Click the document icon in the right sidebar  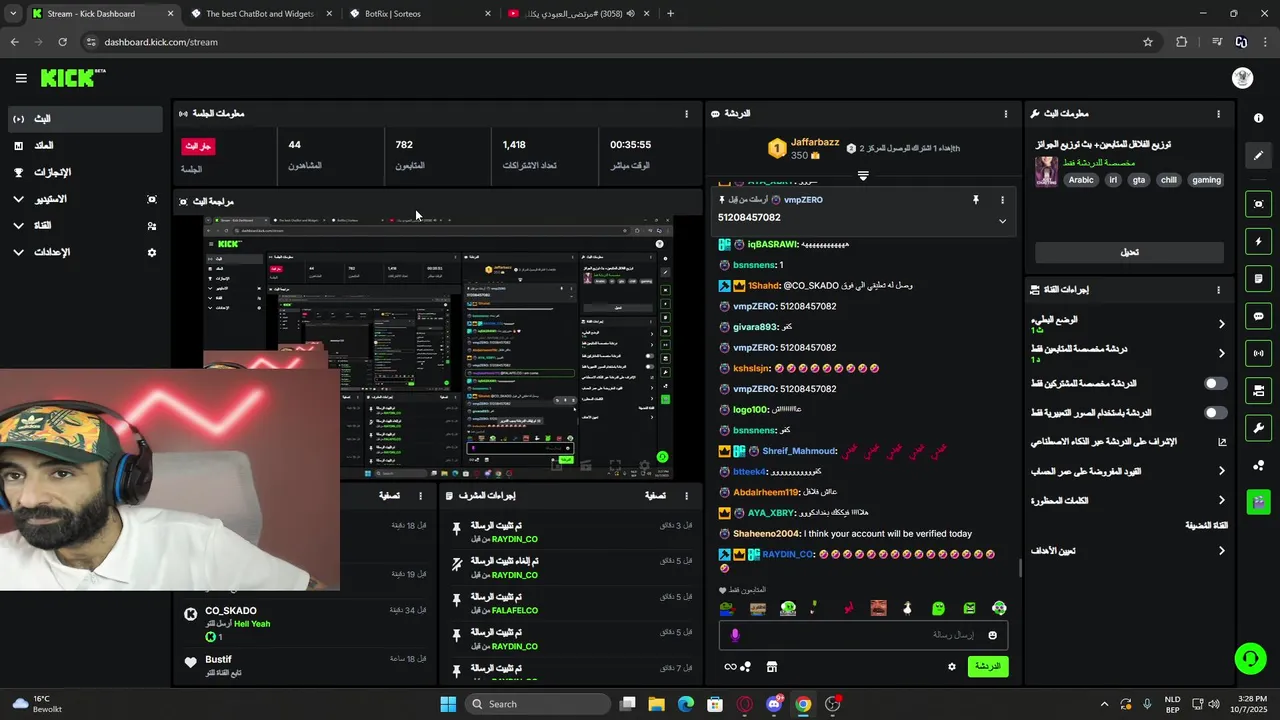(x=1258, y=279)
